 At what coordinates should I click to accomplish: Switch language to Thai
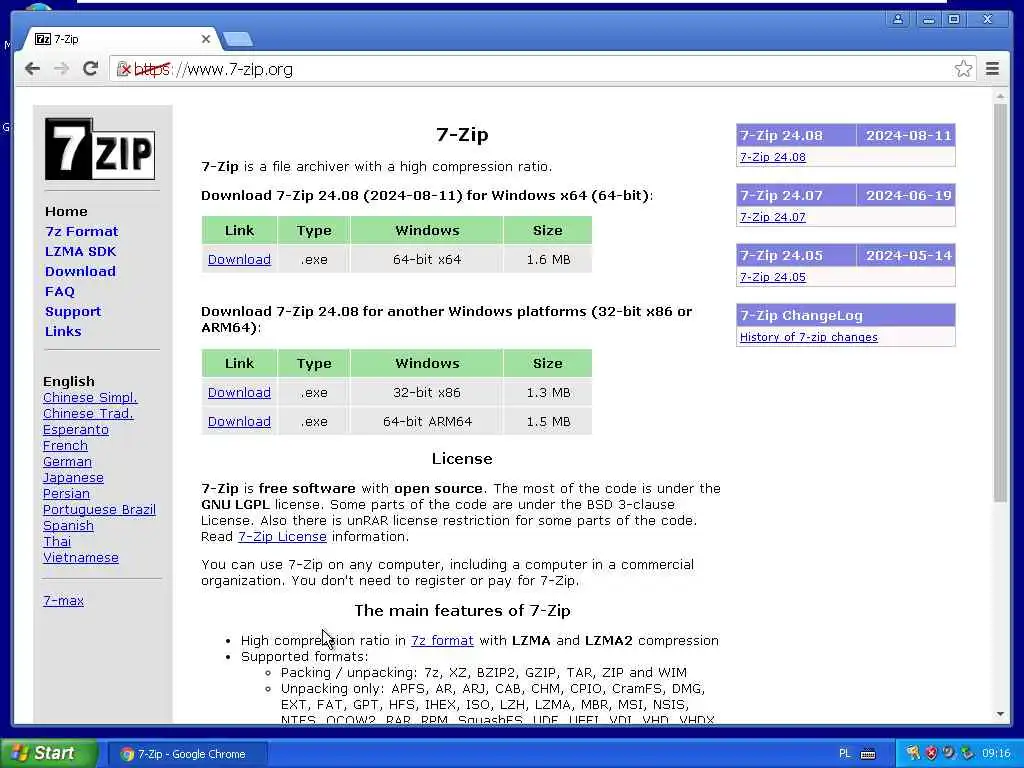(57, 541)
